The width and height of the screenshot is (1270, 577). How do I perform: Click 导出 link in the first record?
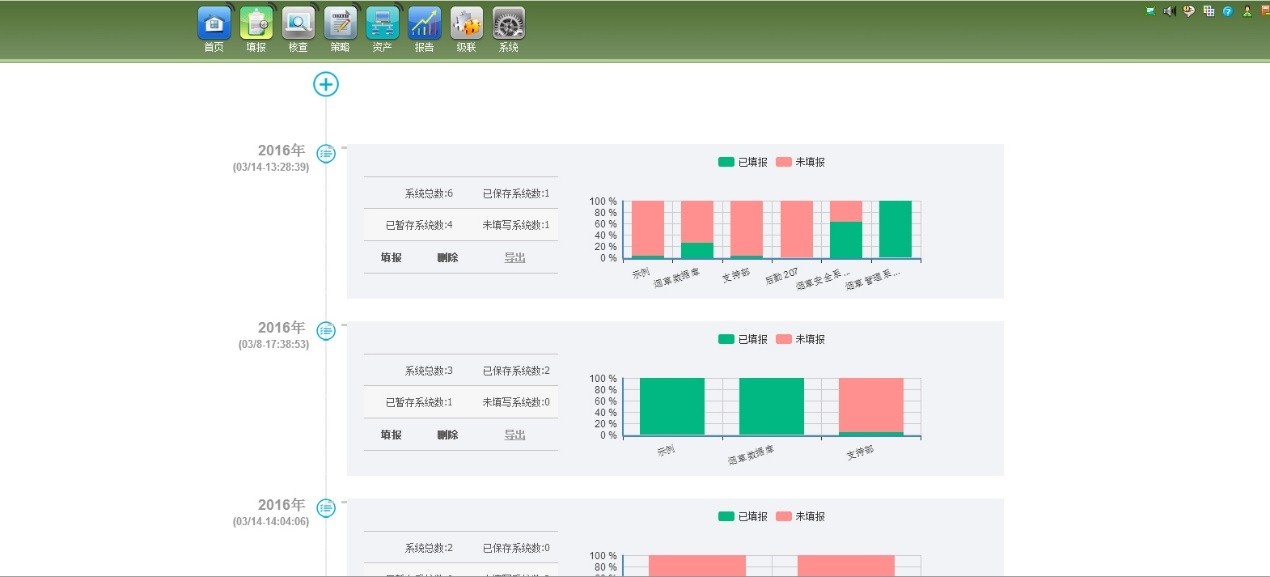tap(514, 257)
